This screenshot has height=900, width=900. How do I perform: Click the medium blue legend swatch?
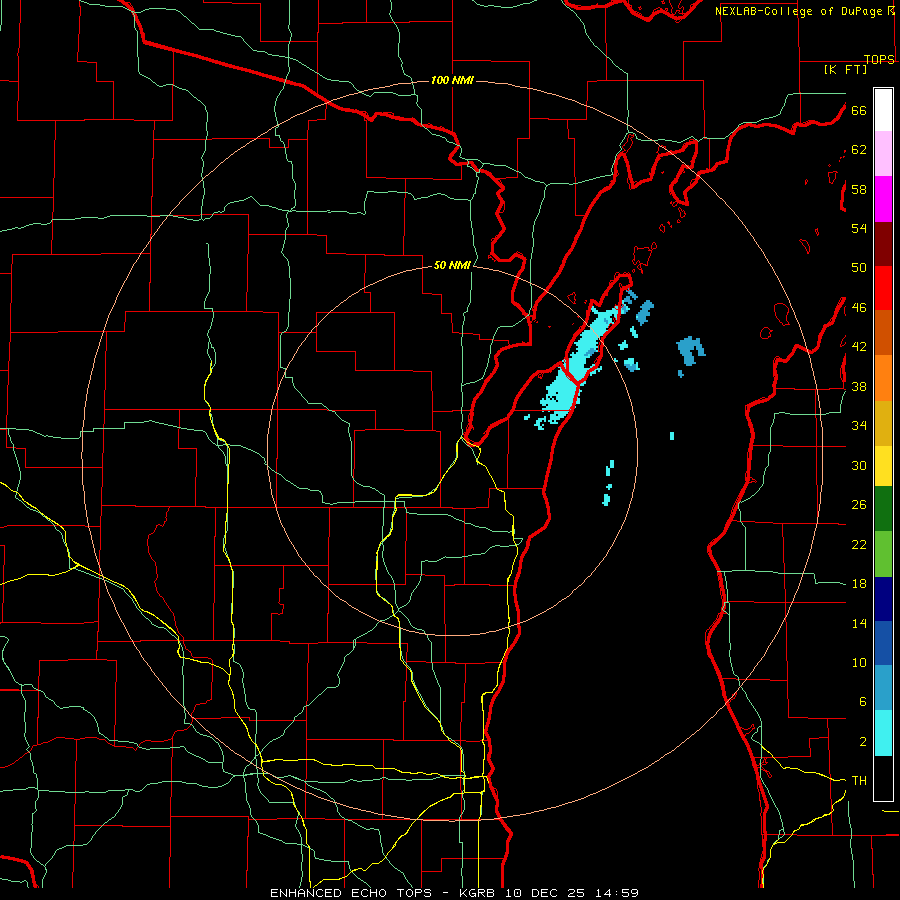883,643
